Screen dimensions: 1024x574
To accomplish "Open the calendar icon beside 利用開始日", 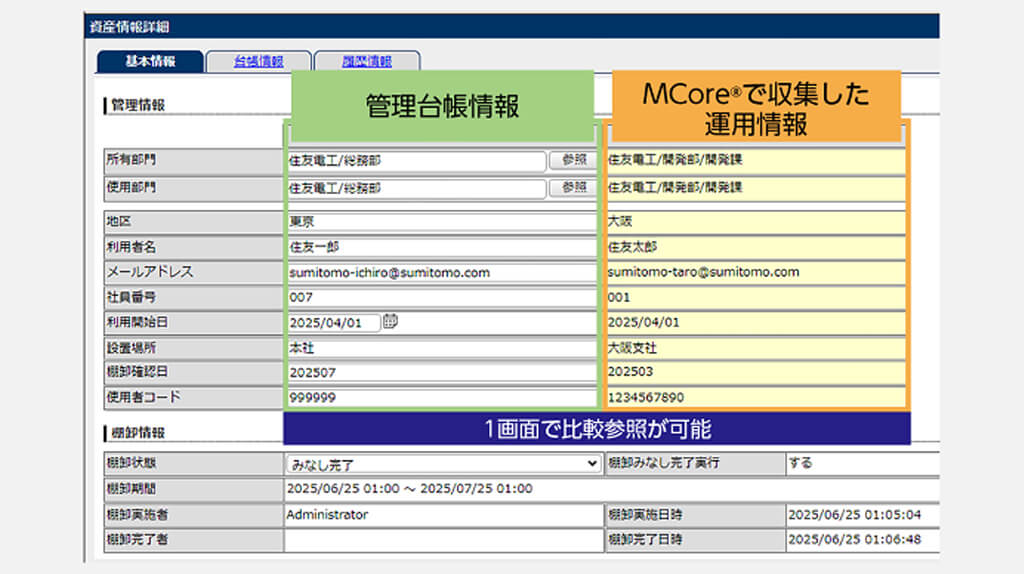I will click(x=390, y=321).
